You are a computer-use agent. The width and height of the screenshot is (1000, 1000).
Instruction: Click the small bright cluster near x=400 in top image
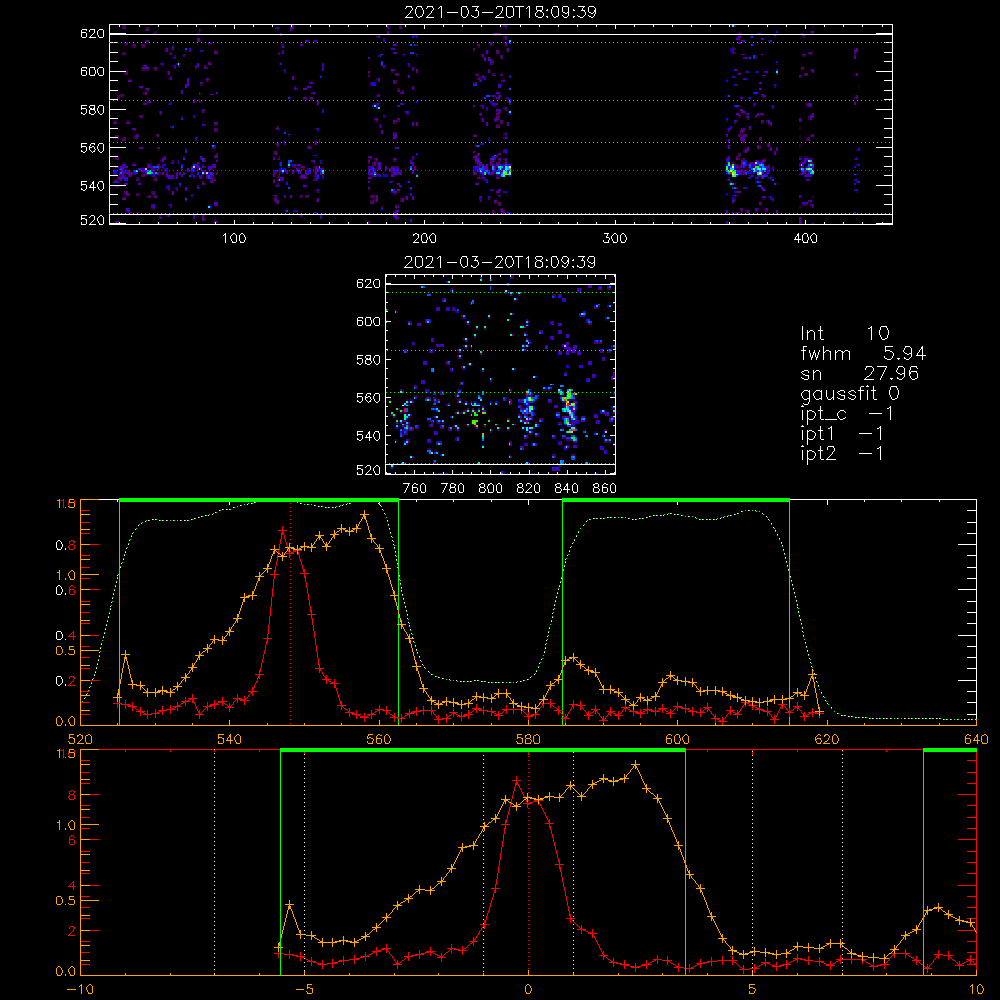(807, 167)
